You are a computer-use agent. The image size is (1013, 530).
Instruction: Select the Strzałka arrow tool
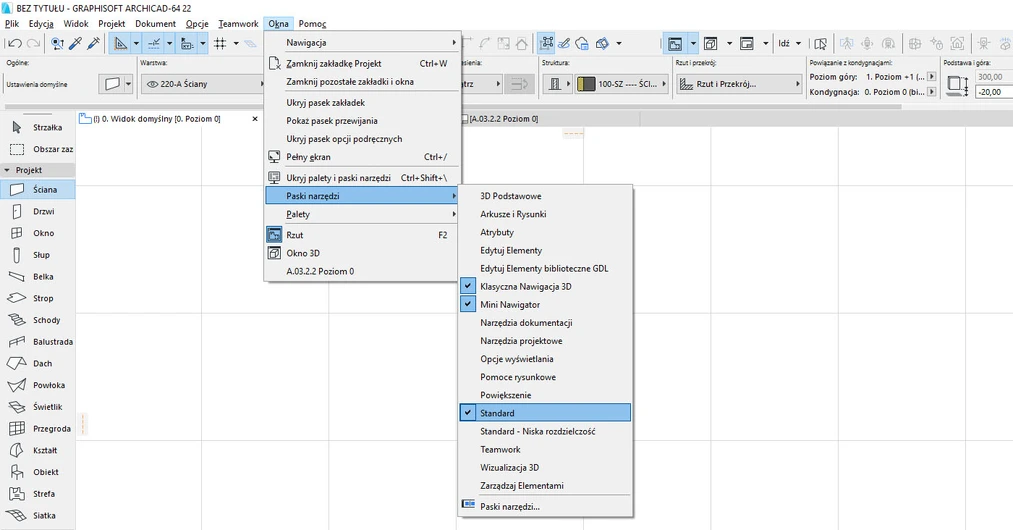(x=37, y=127)
